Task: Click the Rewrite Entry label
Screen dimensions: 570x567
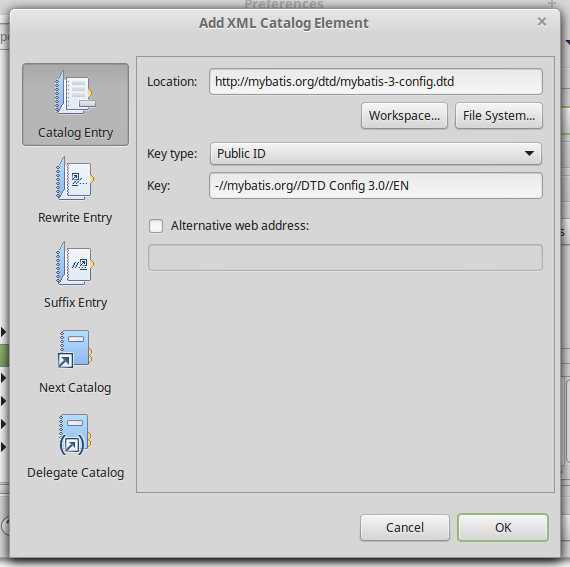Action: (x=75, y=218)
